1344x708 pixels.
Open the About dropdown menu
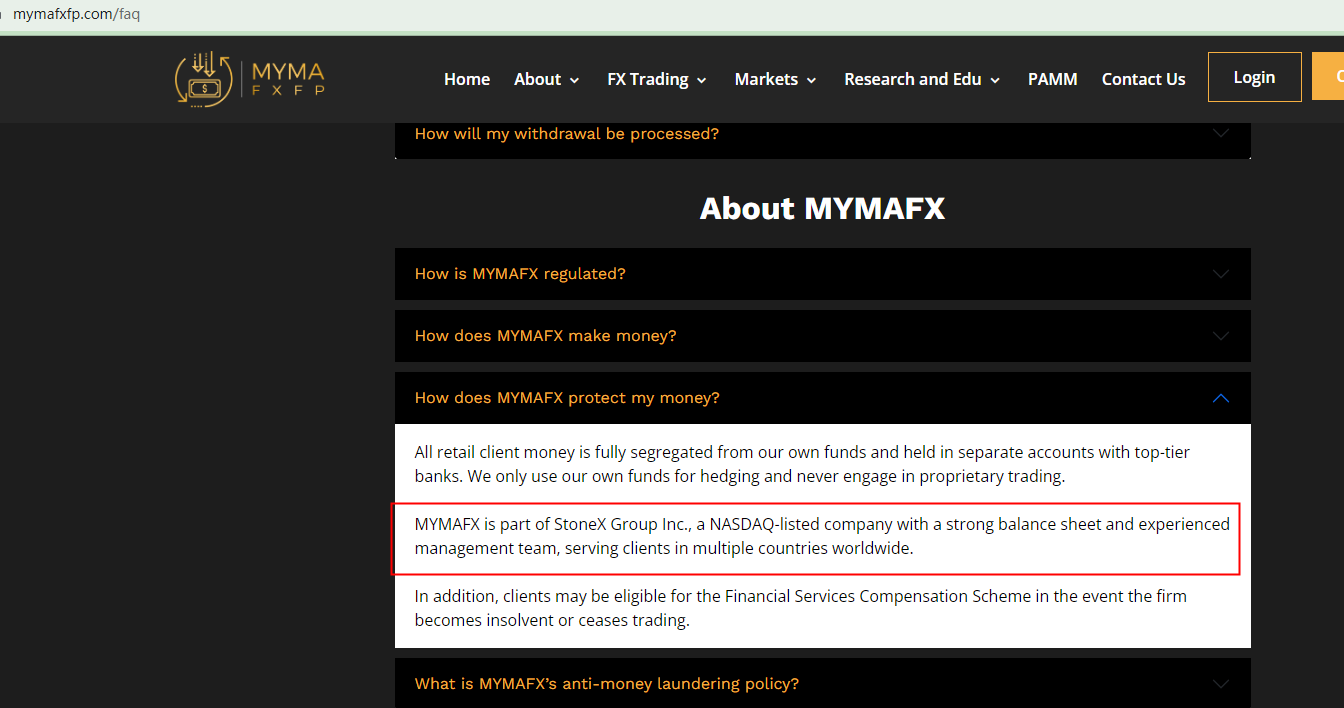click(x=546, y=79)
